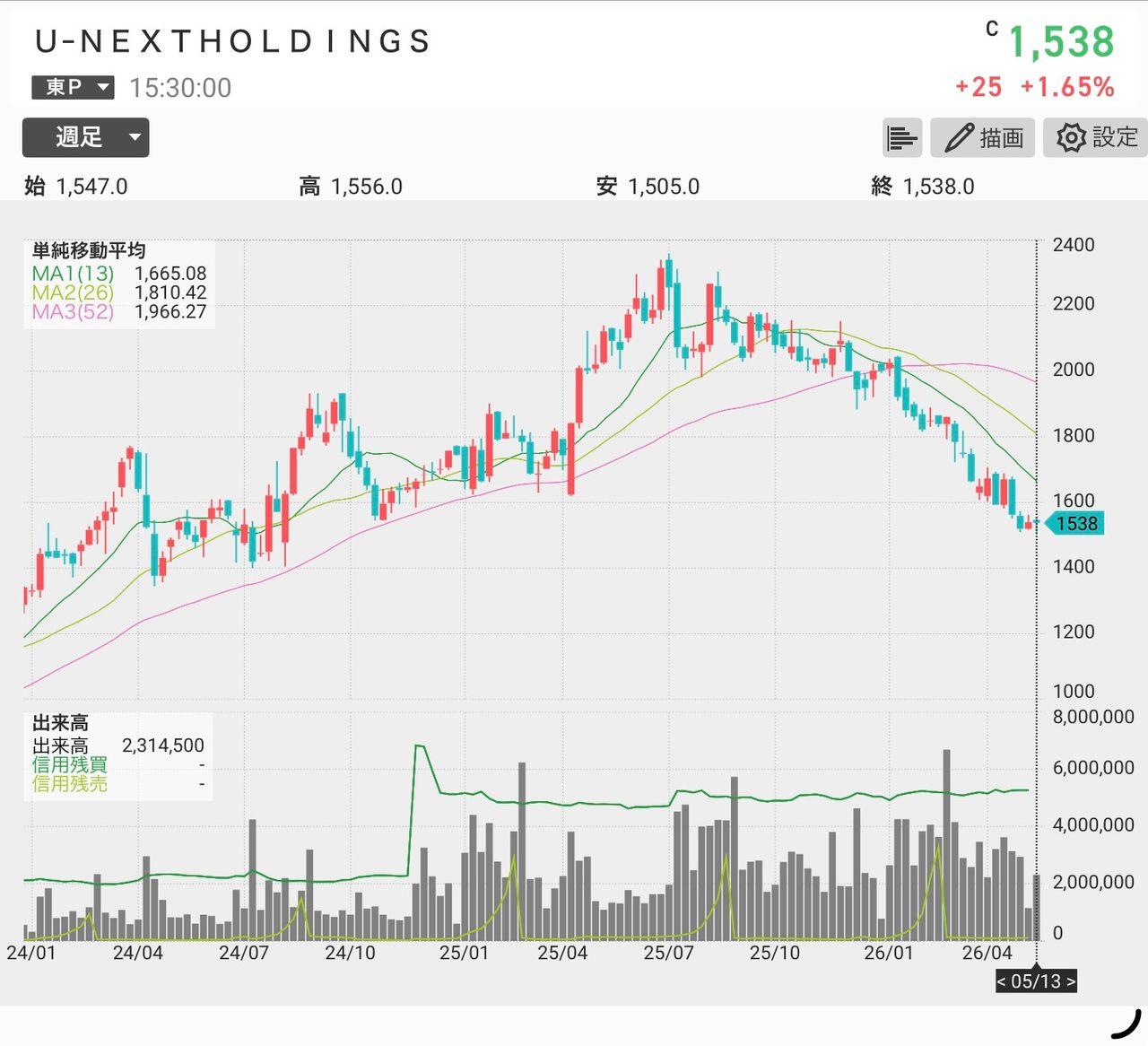Click the +25 price change value
Screen dimensions: 1148x1046
(978, 87)
